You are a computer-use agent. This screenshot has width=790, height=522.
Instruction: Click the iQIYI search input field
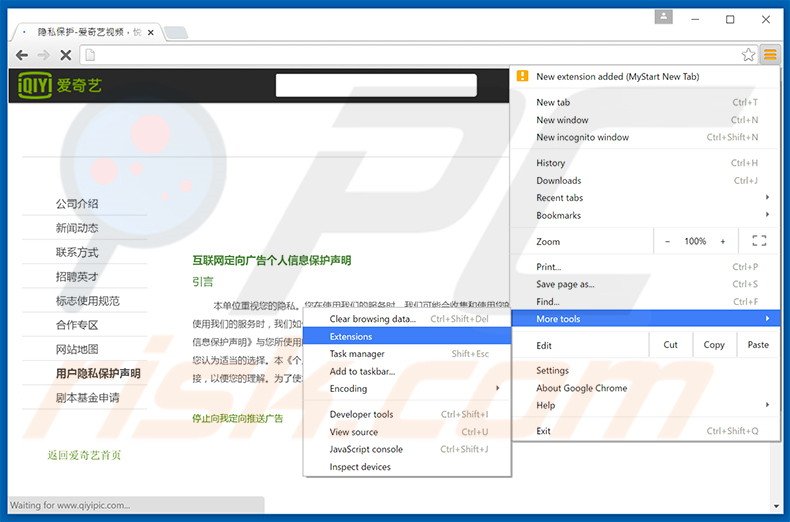click(376, 86)
